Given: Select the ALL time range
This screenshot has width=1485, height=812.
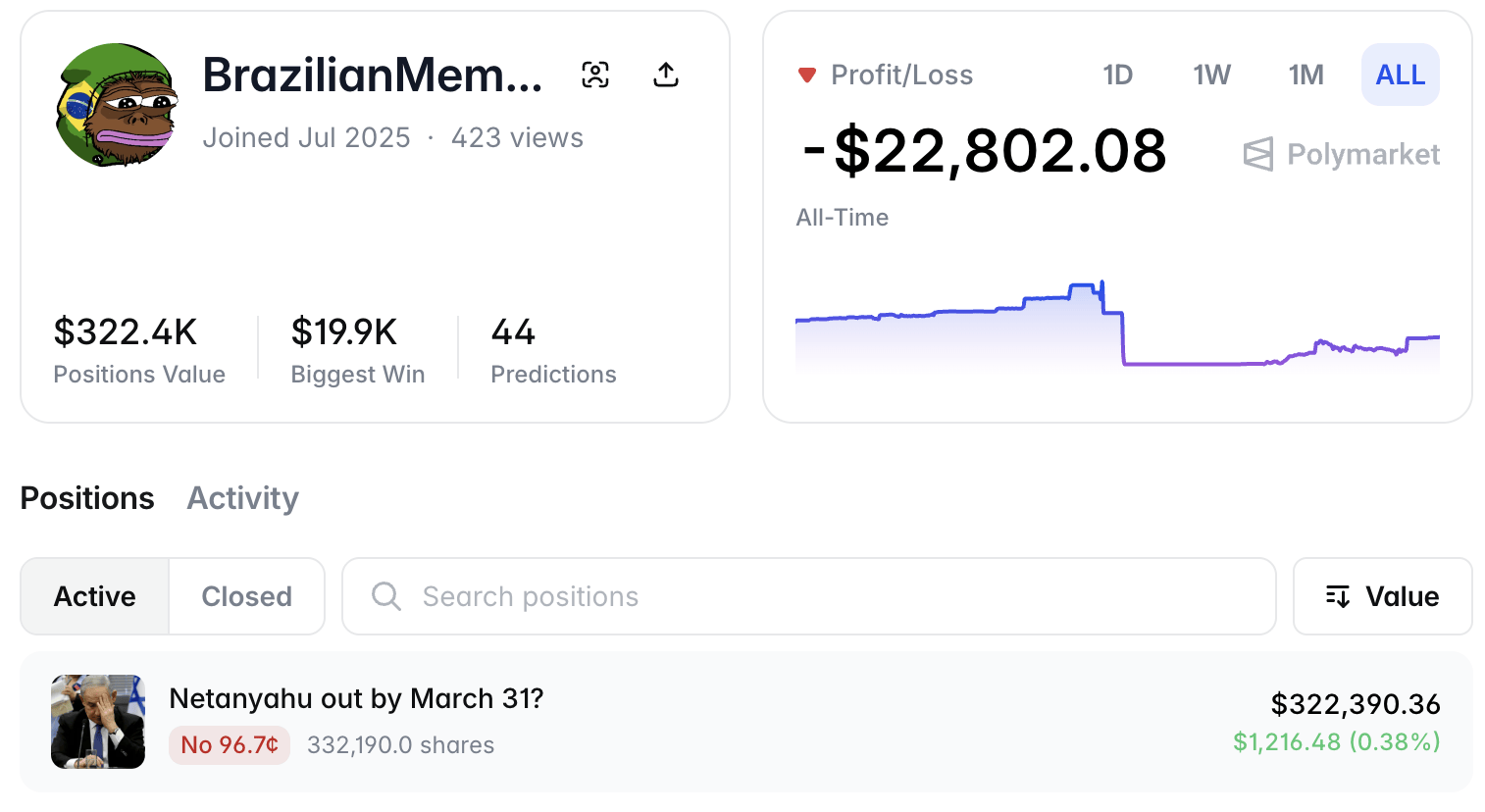Looking at the screenshot, I should (1400, 75).
